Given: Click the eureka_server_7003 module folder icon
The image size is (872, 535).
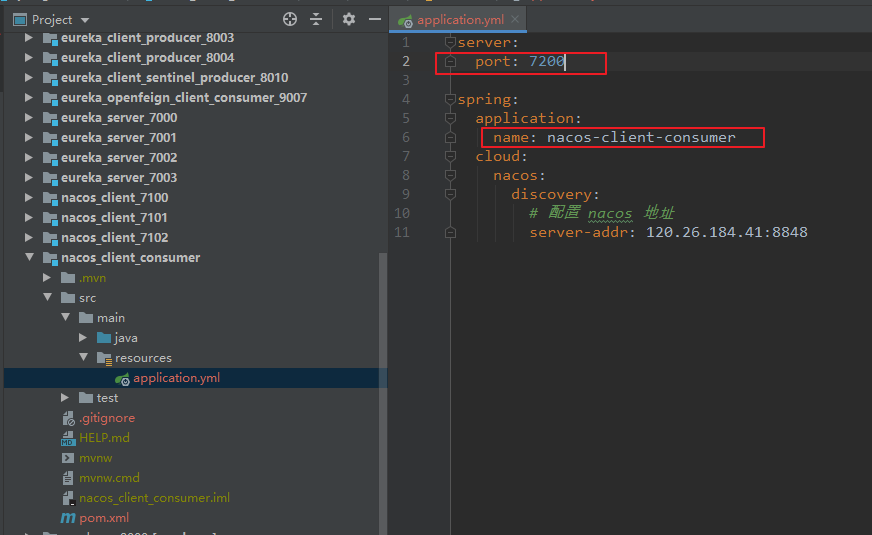Looking at the screenshot, I should [50, 178].
